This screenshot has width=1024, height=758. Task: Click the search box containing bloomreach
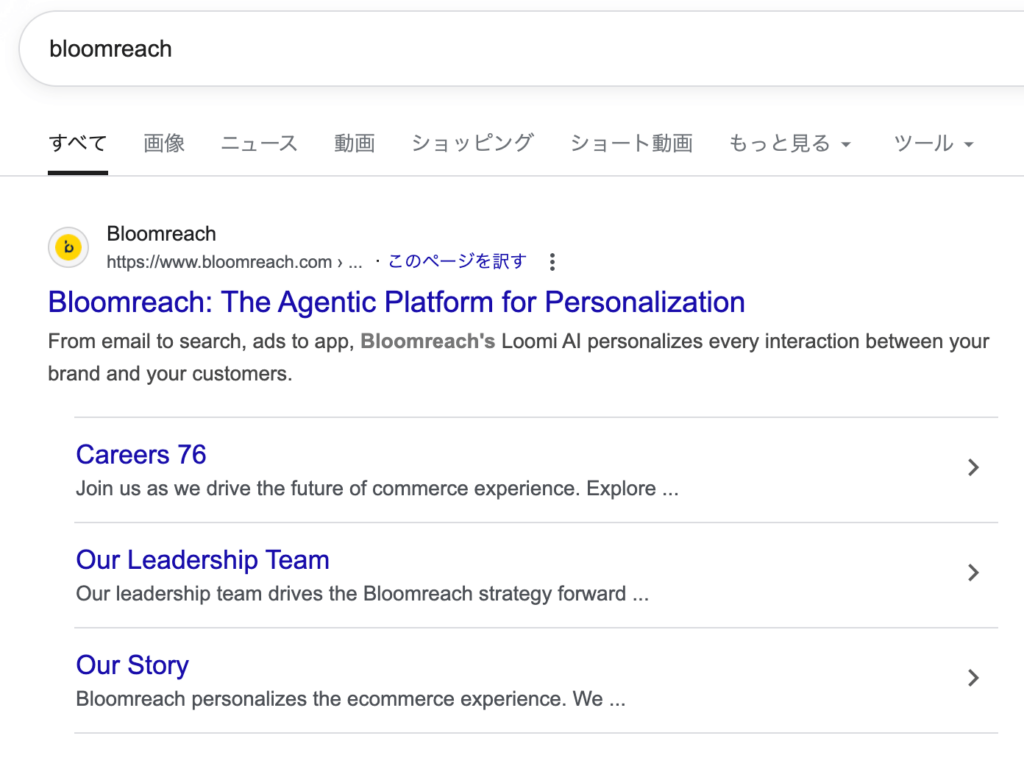(x=500, y=49)
